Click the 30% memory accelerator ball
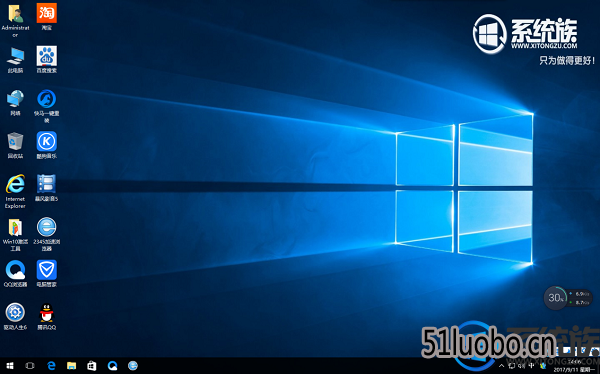The height and width of the screenshot is (374, 600). point(556,298)
